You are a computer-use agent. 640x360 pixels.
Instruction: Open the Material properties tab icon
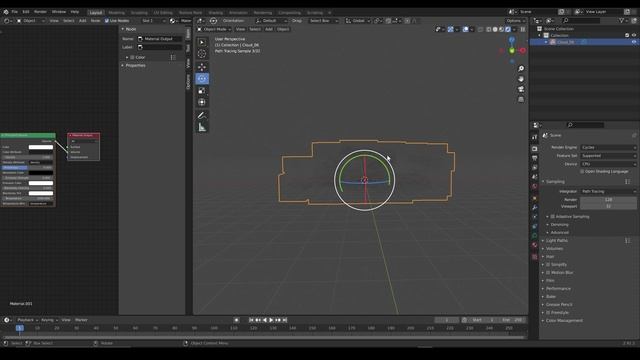535,245
